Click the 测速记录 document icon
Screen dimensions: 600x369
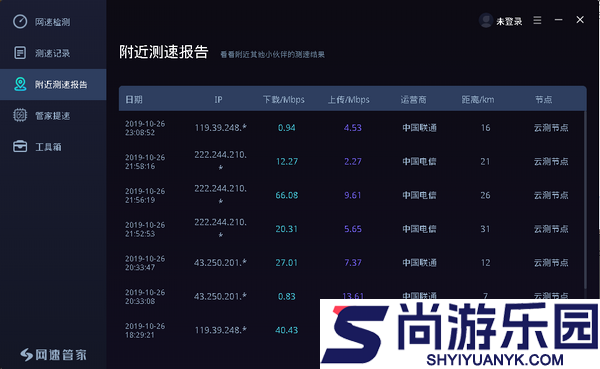[x=20, y=53]
